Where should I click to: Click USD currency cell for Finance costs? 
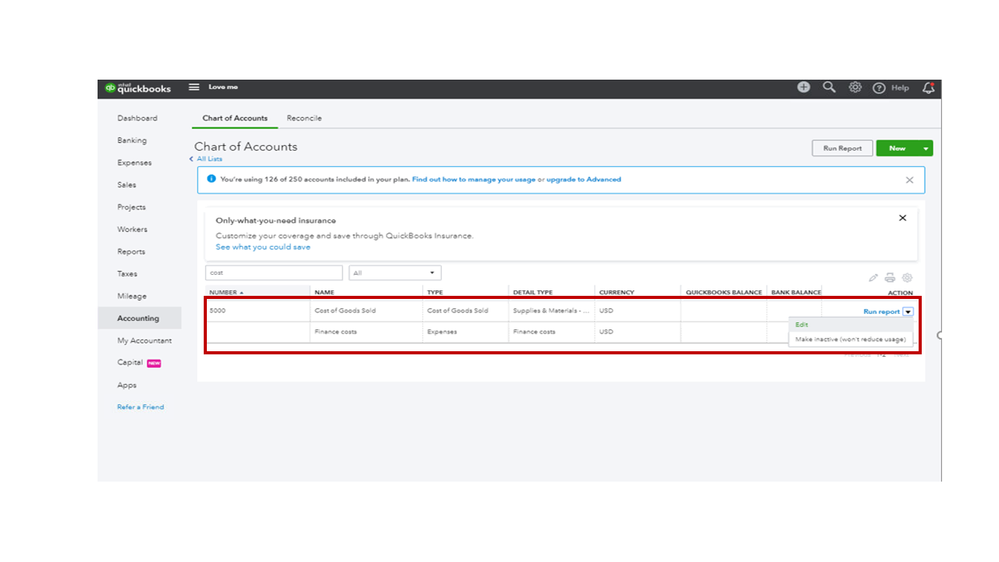[606, 332]
